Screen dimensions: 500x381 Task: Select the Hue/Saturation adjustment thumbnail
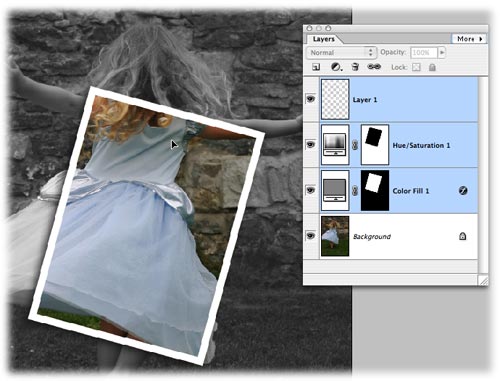pos(335,145)
